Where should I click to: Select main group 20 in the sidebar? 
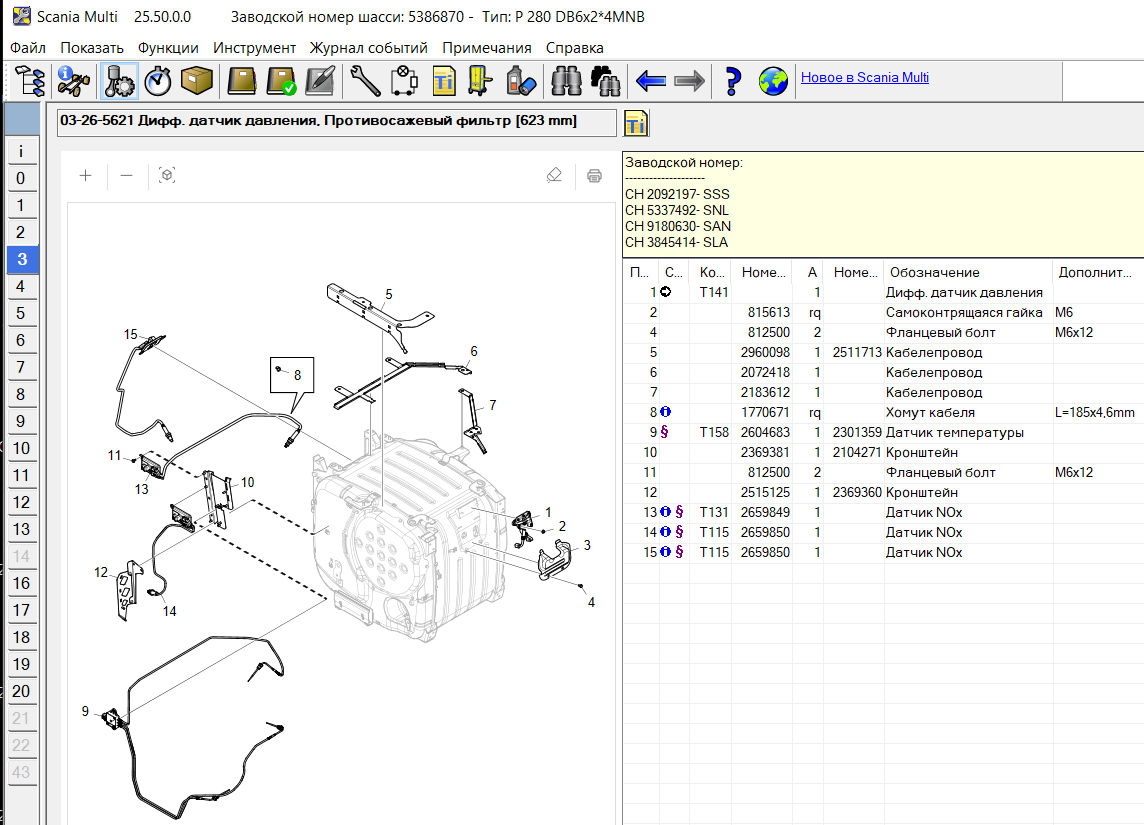tap(21, 691)
